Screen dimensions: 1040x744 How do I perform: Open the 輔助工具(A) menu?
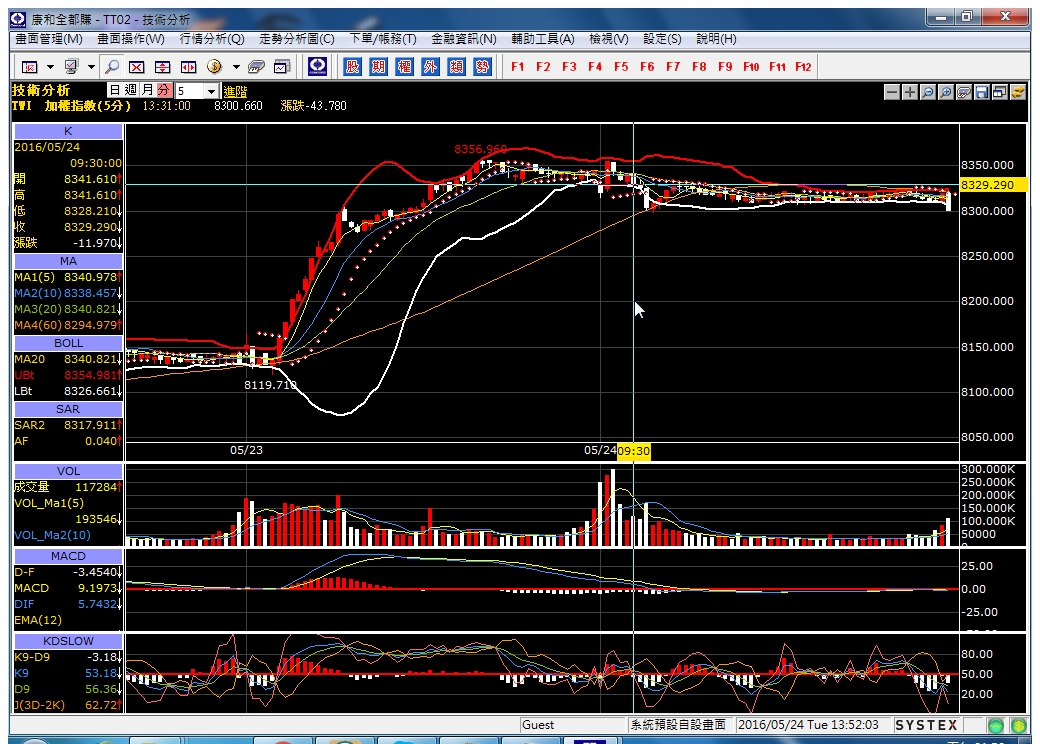[543, 39]
